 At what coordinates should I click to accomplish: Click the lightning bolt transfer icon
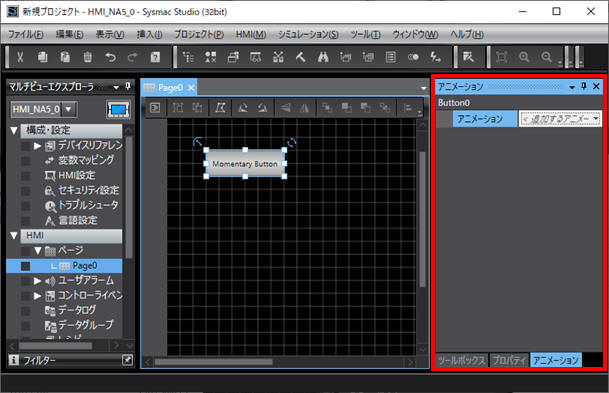(435, 57)
